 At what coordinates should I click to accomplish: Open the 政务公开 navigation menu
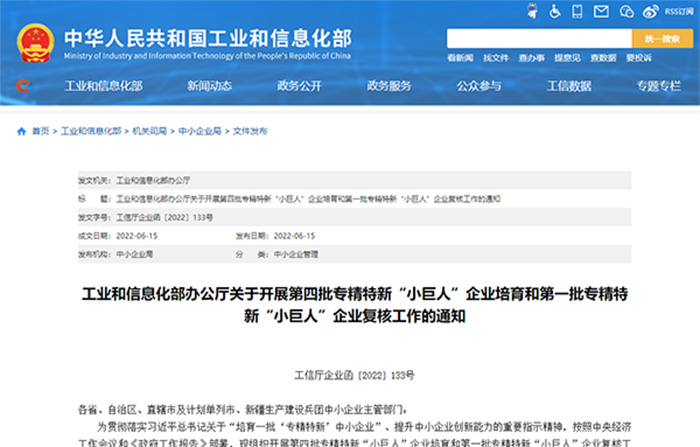pyautogui.click(x=299, y=86)
